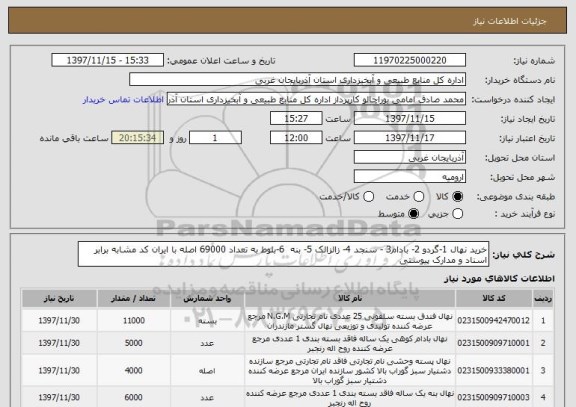The width and height of the screenshot is (576, 407).
Task: Click date 1397/11/30 in row 1
Action: [x=59, y=321]
